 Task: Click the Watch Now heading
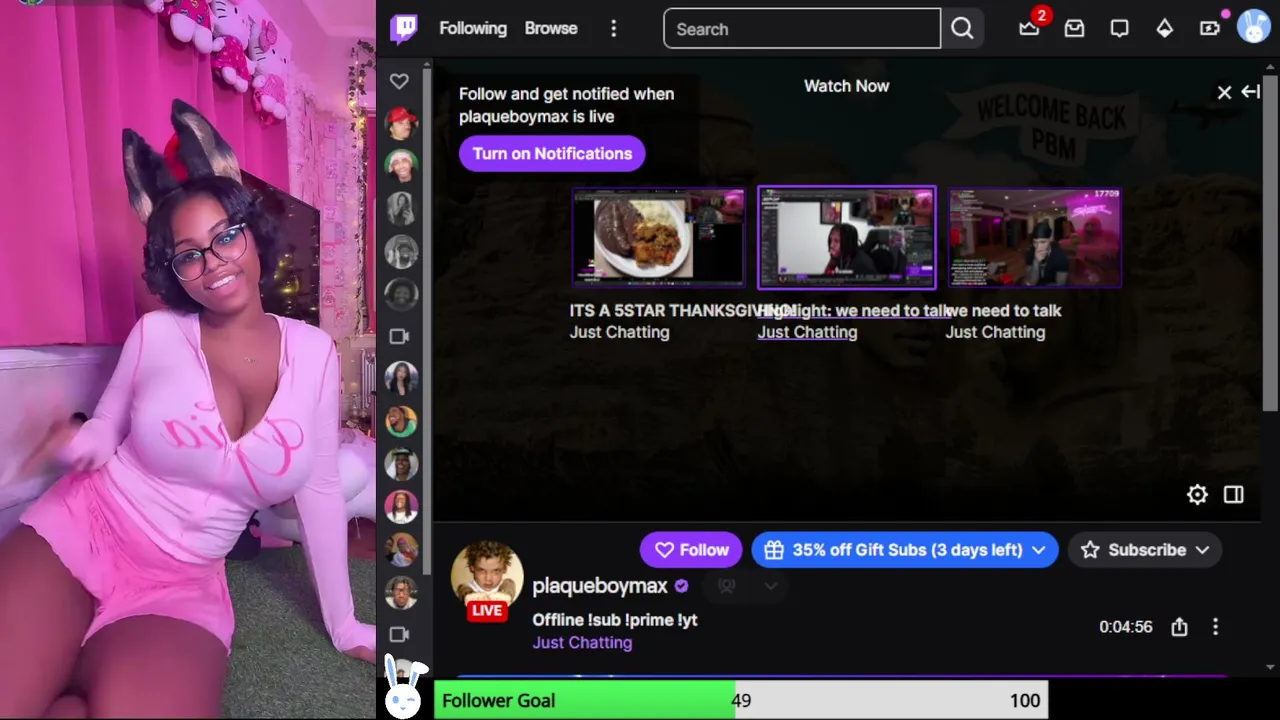point(846,86)
